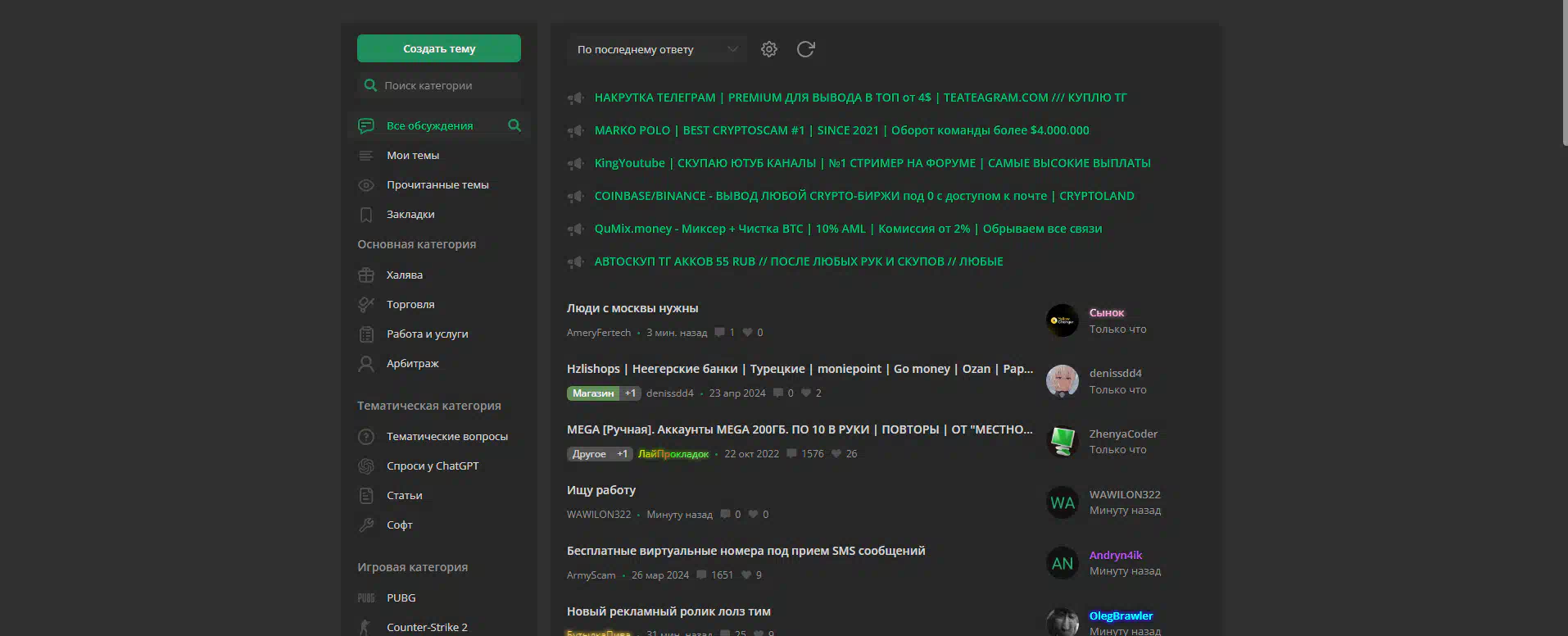The image size is (1568, 636).
Task: Open Спроси у ChatGPT category
Action: pyautogui.click(x=433, y=466)
